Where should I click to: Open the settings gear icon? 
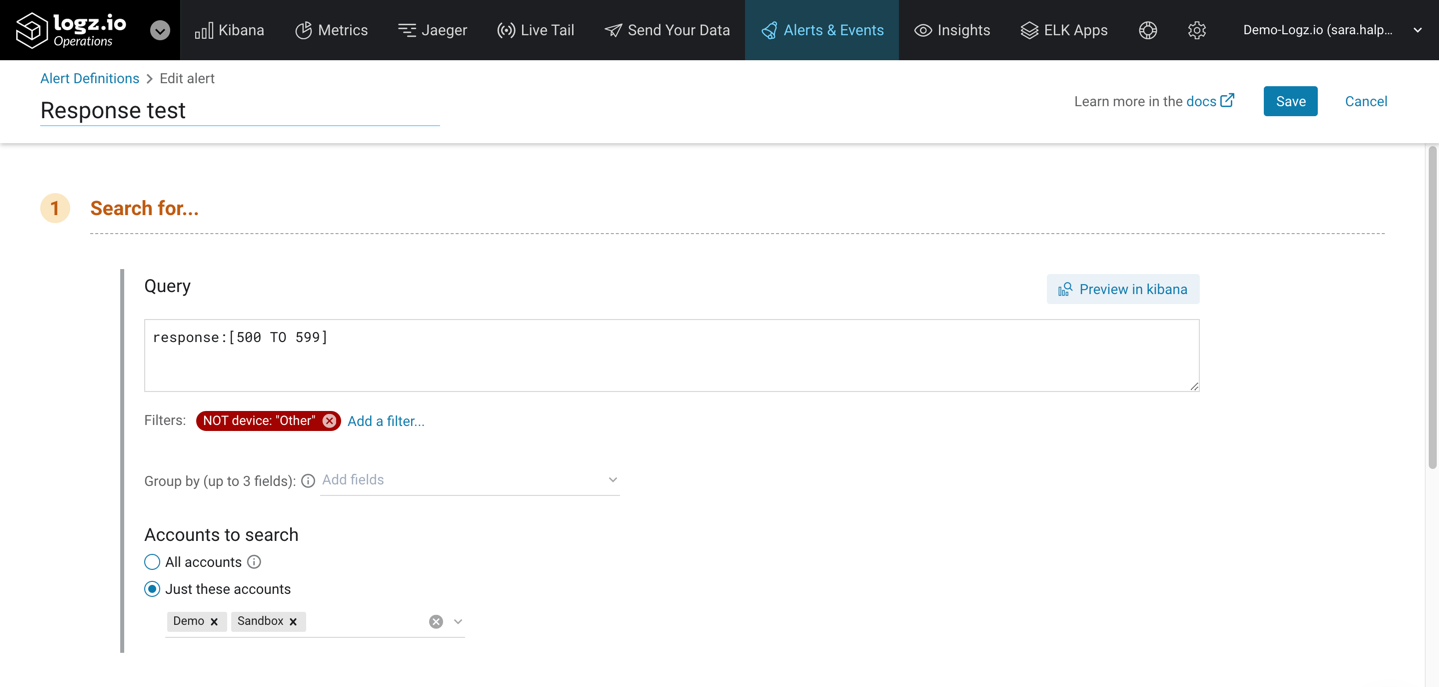1197,30
